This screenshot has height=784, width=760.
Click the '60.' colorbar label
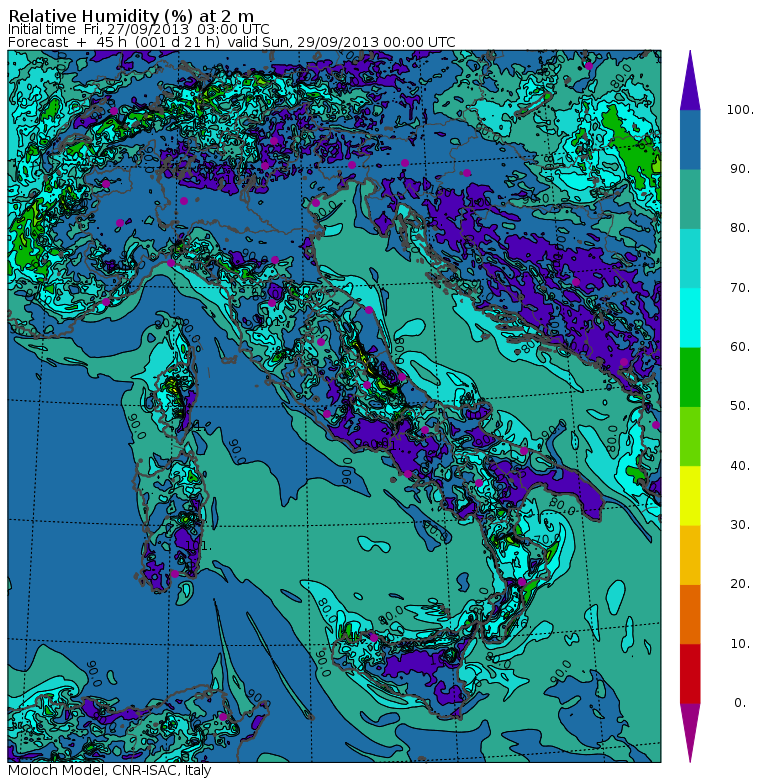[x=740, y=347]
